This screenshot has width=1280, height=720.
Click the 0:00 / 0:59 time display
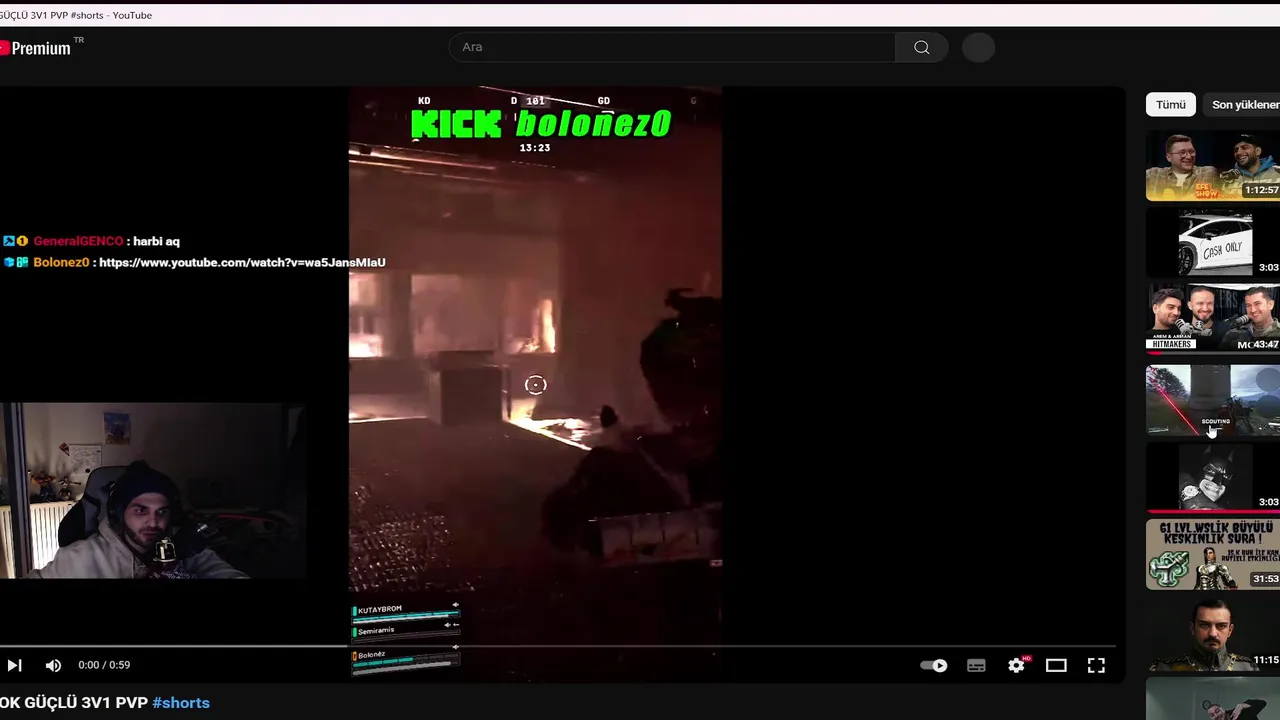(104, 665)
